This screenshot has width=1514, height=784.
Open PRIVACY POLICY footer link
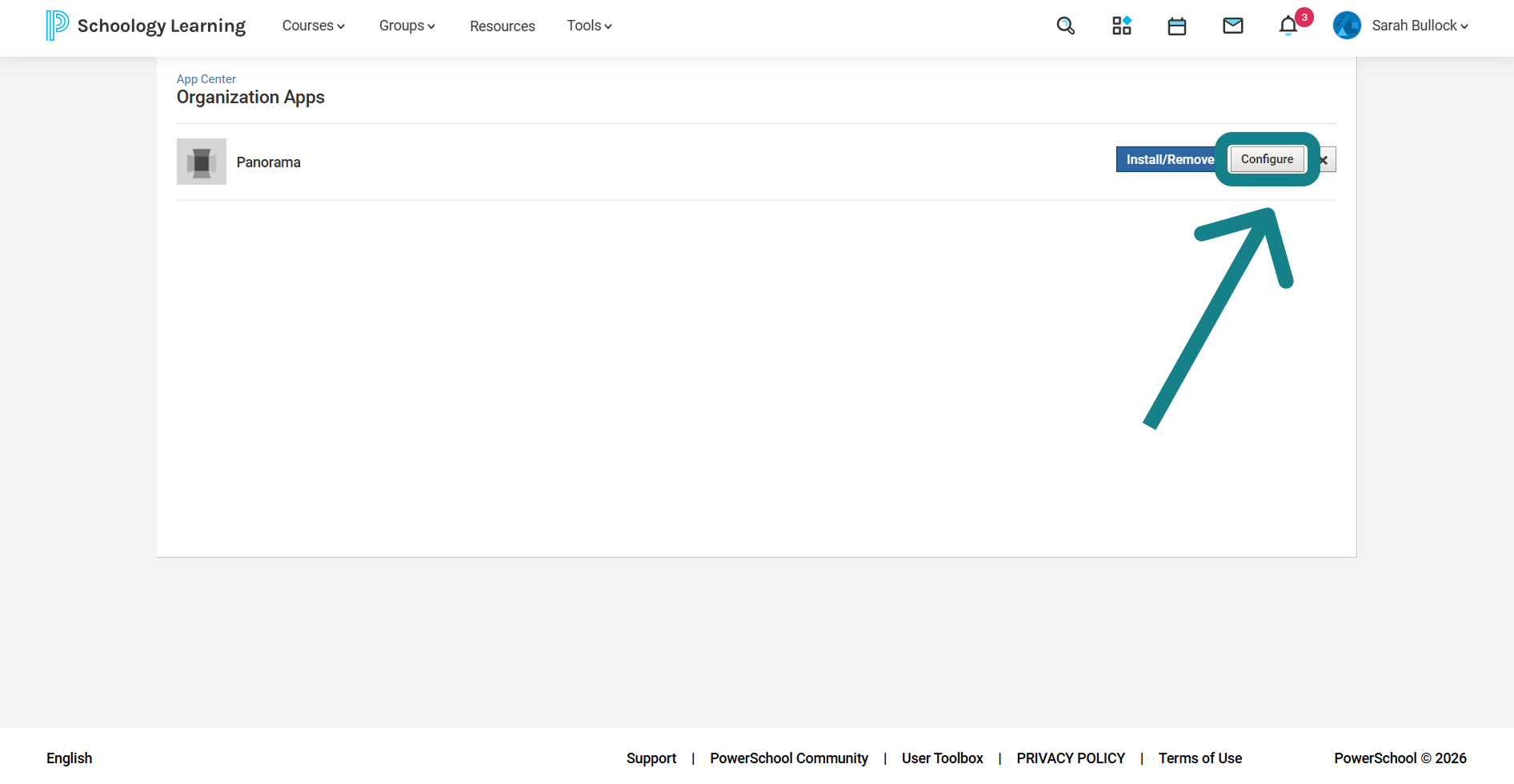(x=1071, y=758)
